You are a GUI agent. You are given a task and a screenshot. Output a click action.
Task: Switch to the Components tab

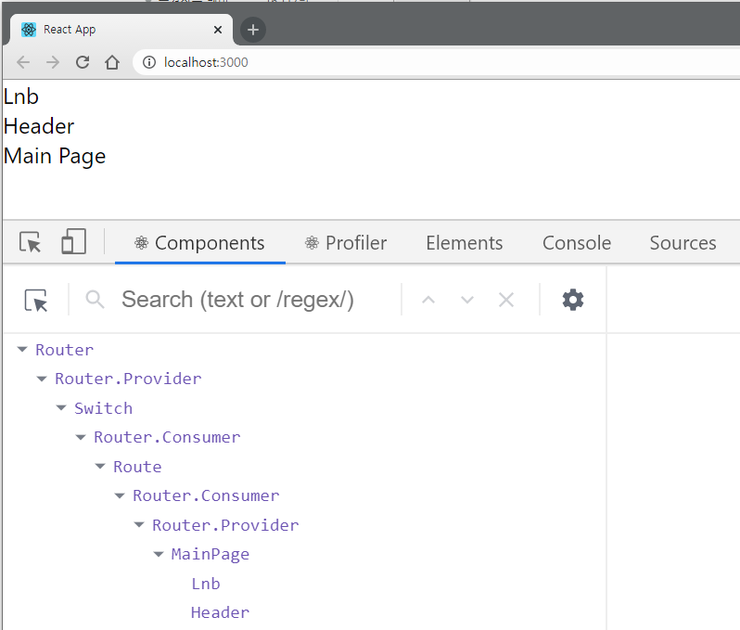point(200,244)
